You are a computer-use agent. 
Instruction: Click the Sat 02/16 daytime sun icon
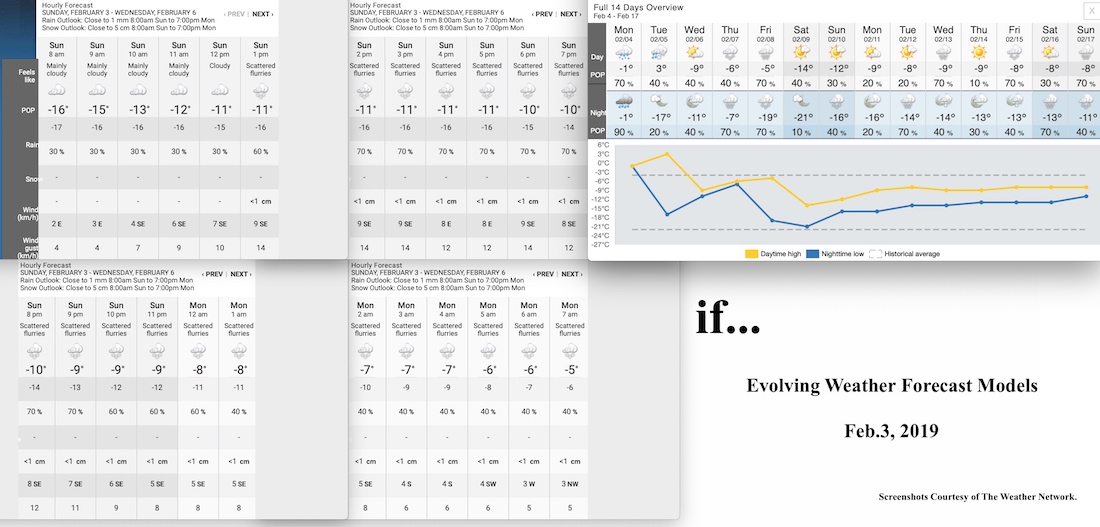point(1050,53)
